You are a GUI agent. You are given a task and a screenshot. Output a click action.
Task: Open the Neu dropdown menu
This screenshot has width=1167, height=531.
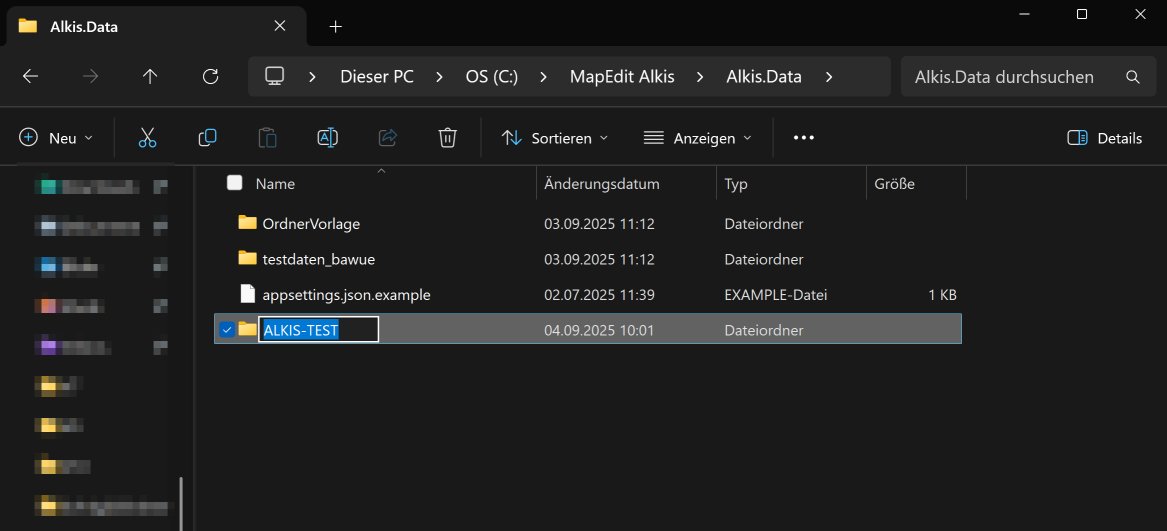point(57,138)
